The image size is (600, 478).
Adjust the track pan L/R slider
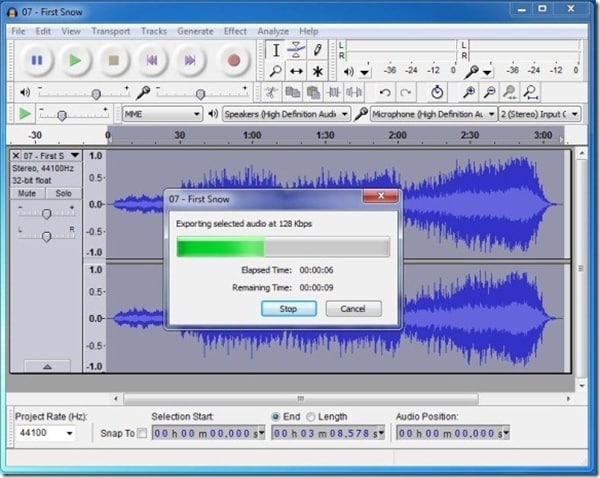pos(46,235)
